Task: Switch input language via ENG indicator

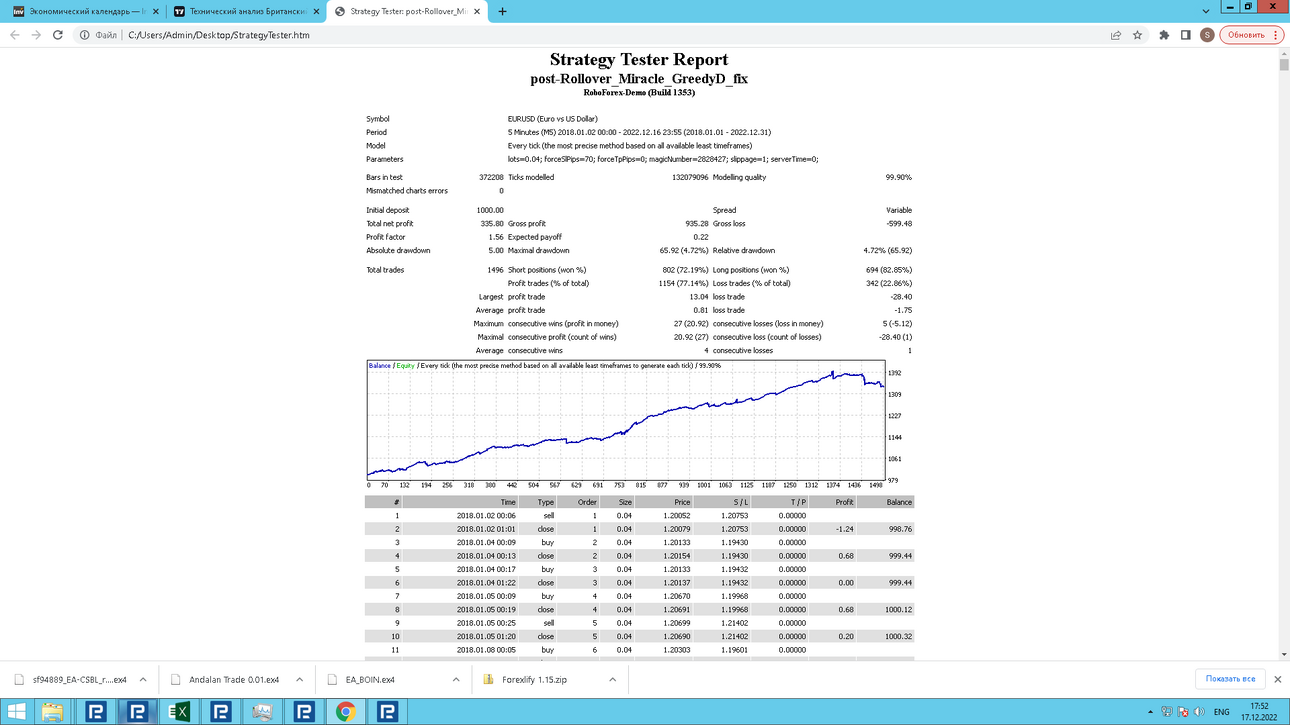Action: point(1221,712)
